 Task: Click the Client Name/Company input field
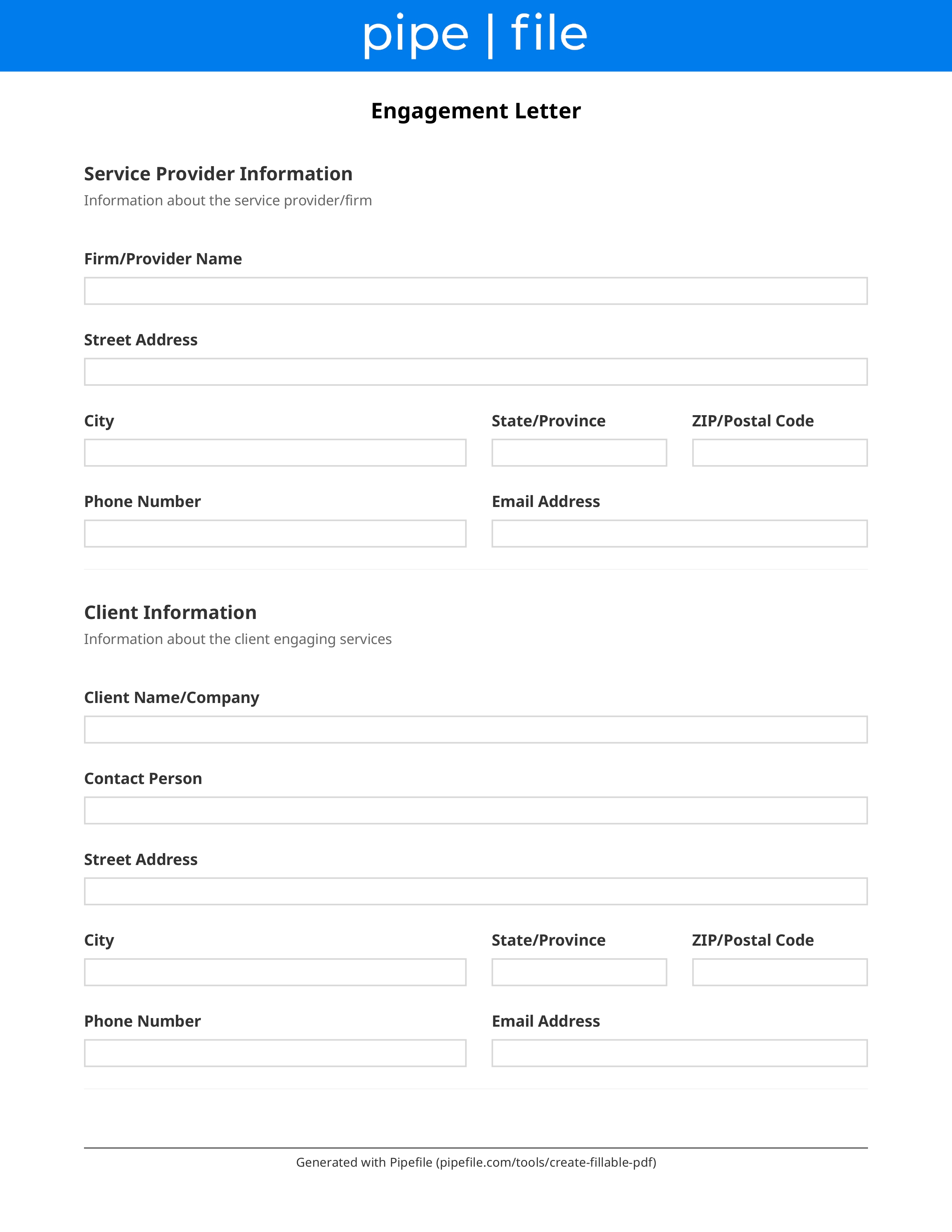pyautogui.click(x=475, y=729)
